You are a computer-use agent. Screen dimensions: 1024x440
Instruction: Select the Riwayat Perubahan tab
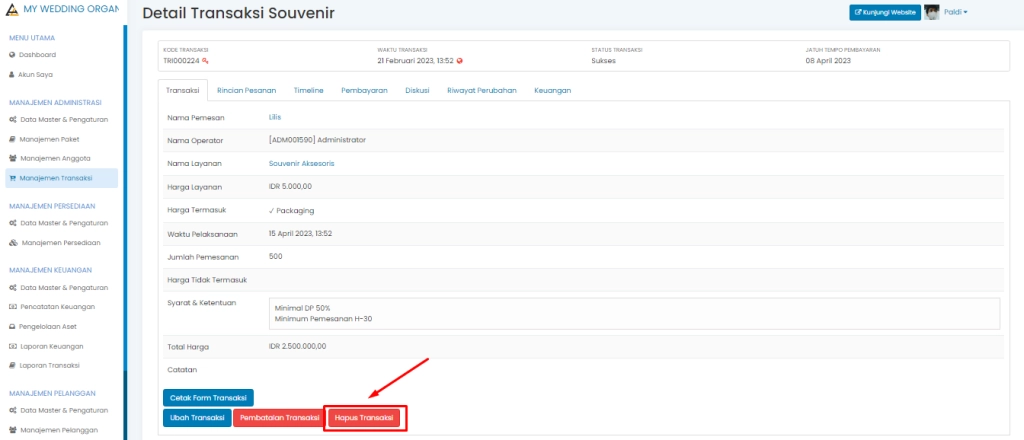[x=481, y=90]
